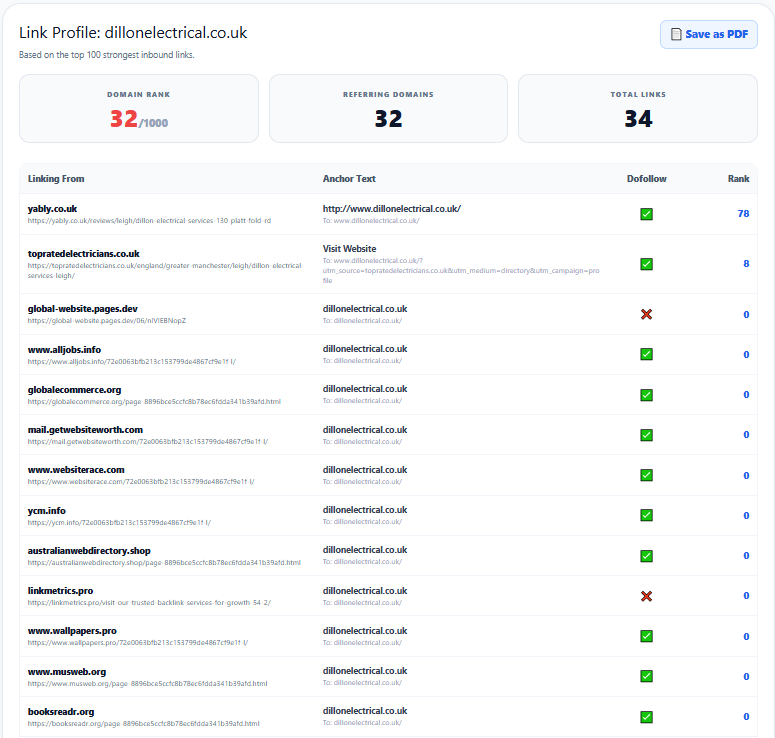Click the Linking From column header
Viewport: 775px width, 738px height.
pyautogui.click(x=56, y=178)
